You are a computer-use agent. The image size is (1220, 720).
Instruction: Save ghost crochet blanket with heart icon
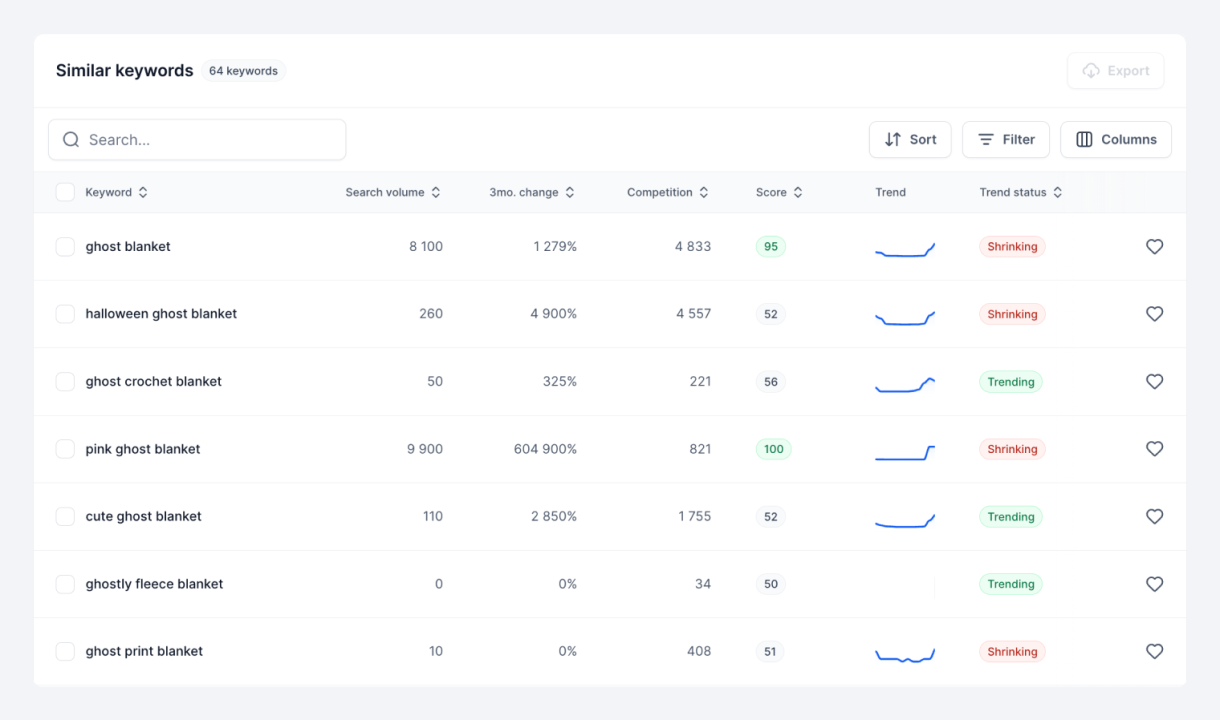pos(1154,382)
